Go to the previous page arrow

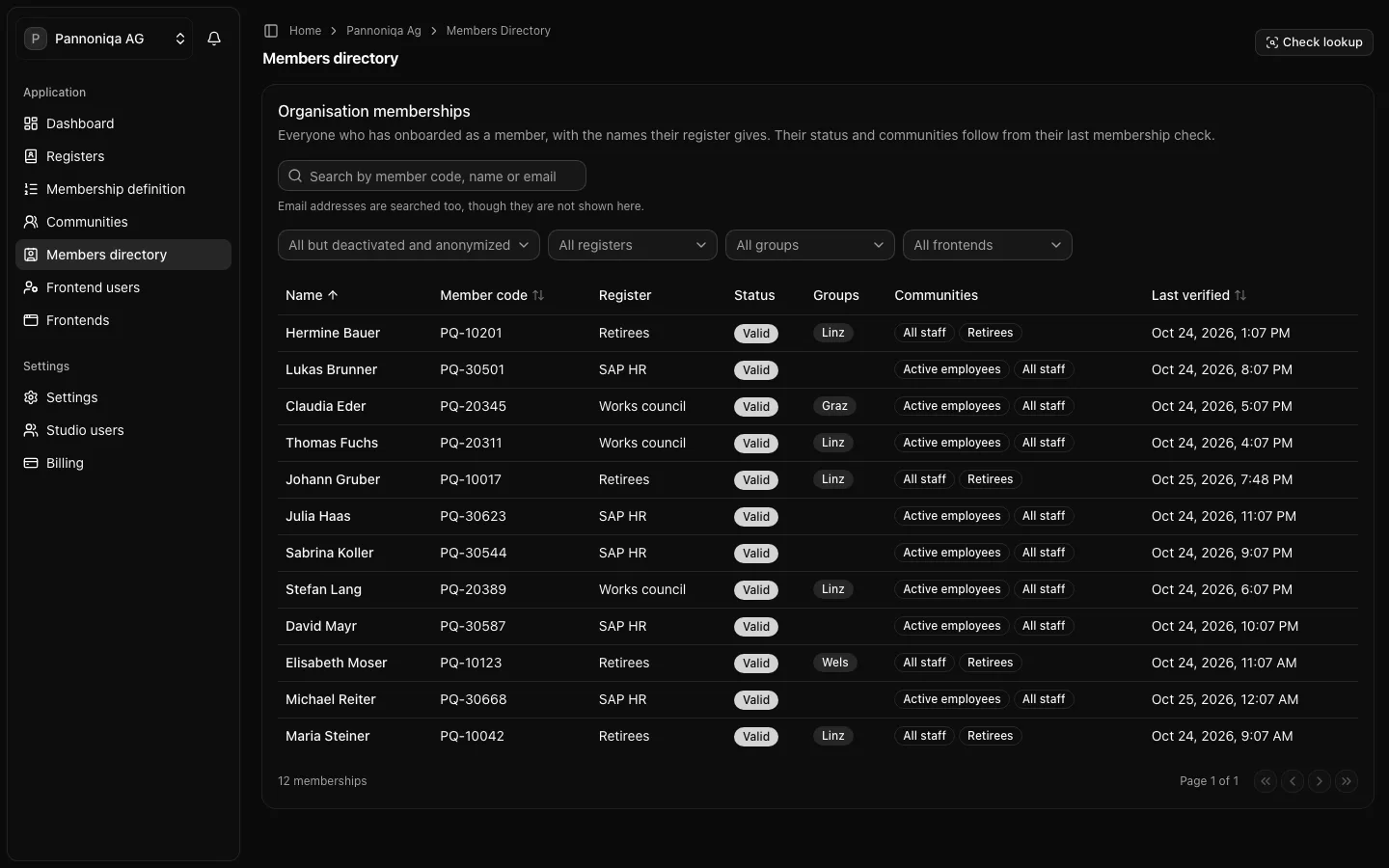click(x=1293, y=781)
